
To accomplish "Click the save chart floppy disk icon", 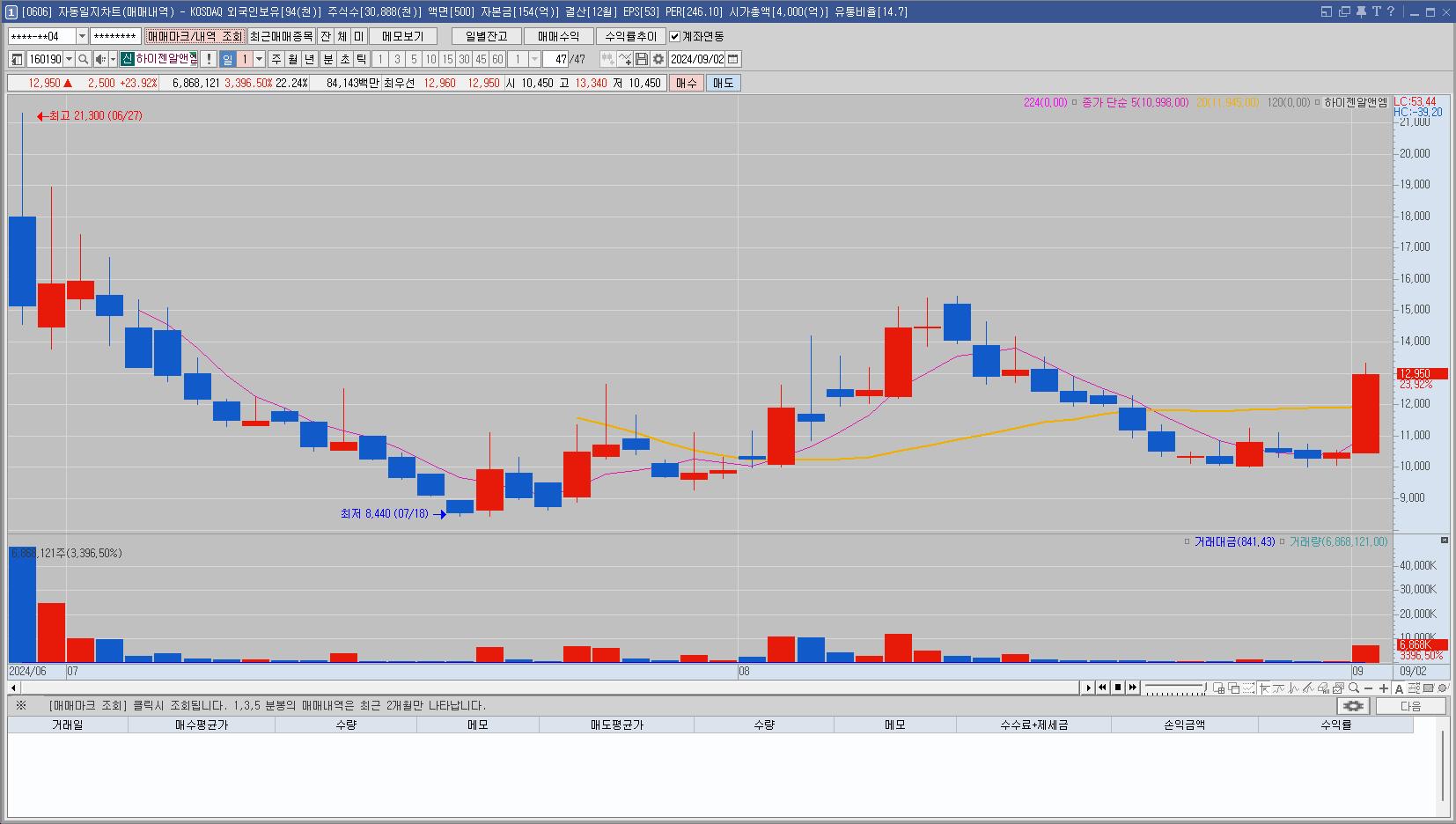I will (x=642, y=59).
